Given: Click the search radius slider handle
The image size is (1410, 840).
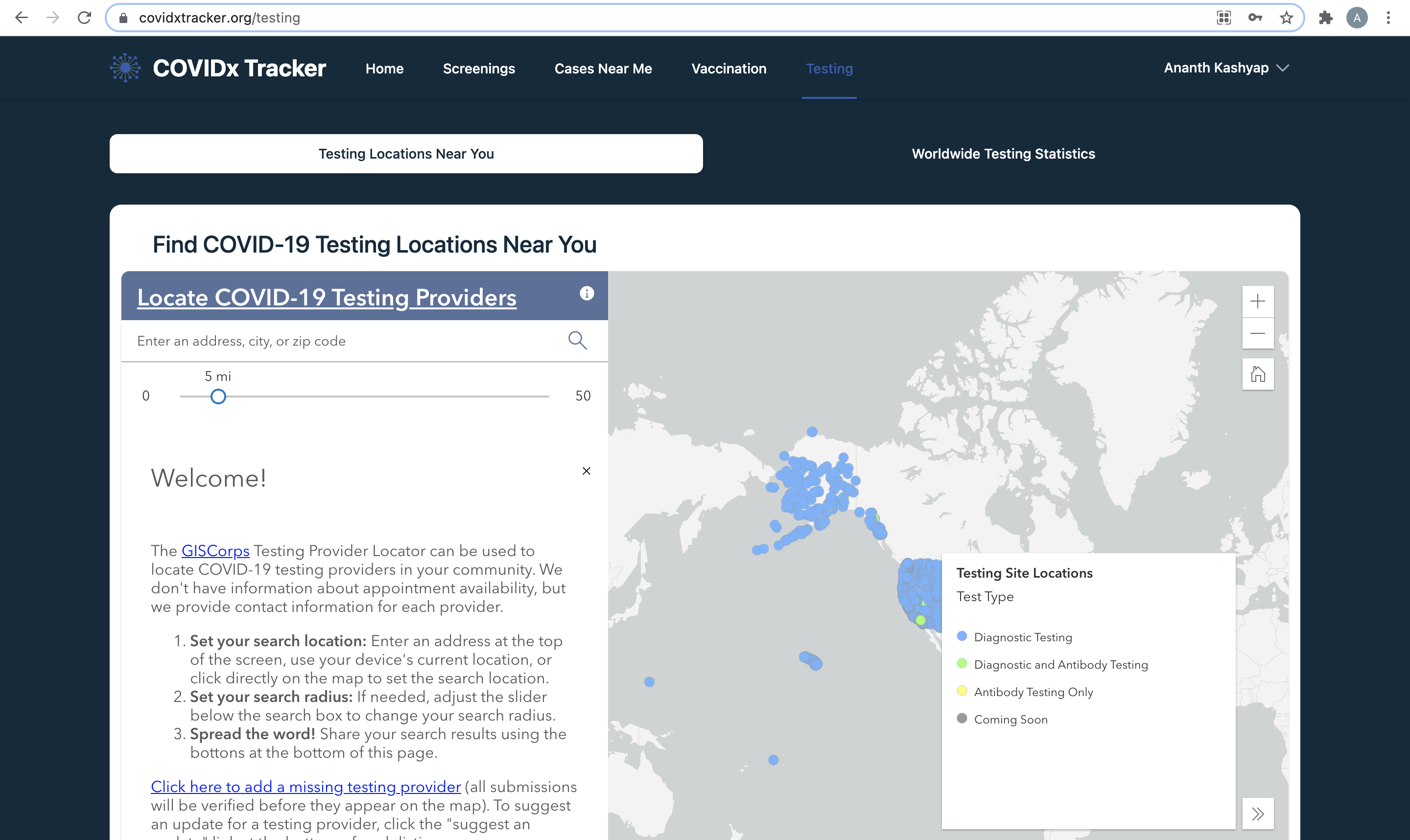Looking at the screenshot, I should tap(218, 396).
